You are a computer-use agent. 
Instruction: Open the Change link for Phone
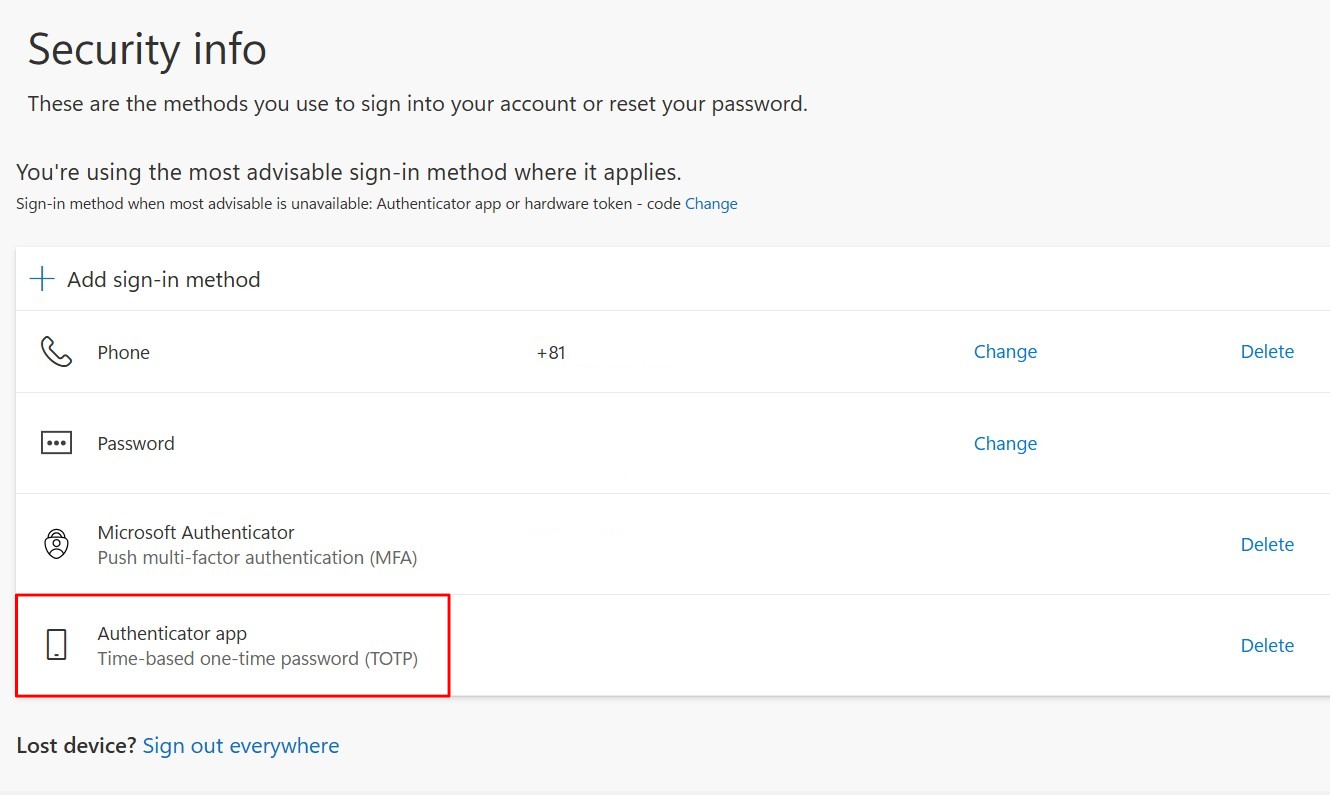coord(1005,352)
